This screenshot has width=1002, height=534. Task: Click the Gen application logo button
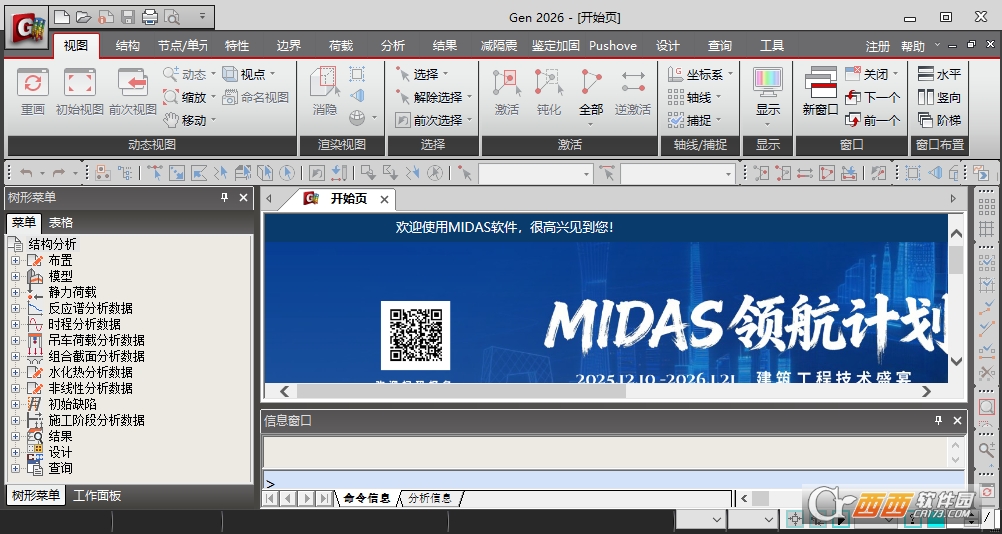point(28,29)
